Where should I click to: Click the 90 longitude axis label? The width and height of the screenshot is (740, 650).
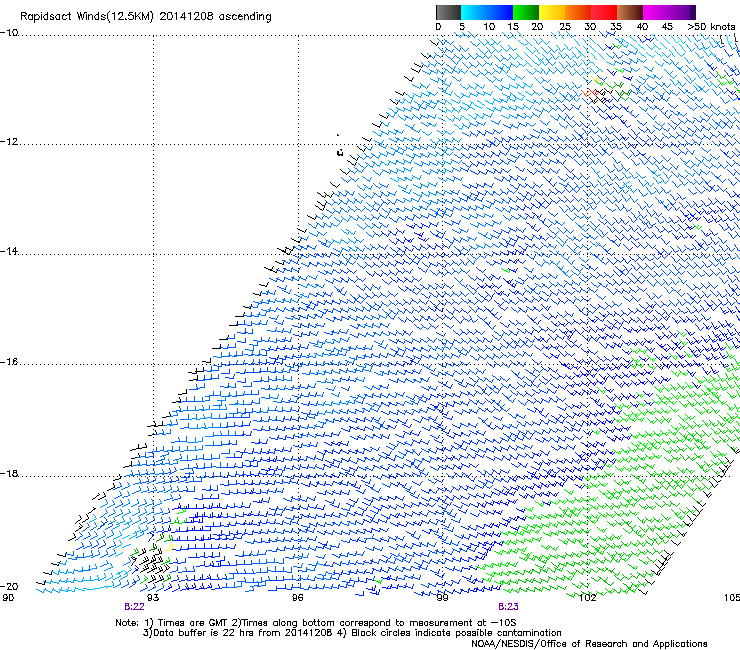coord(8,598)
